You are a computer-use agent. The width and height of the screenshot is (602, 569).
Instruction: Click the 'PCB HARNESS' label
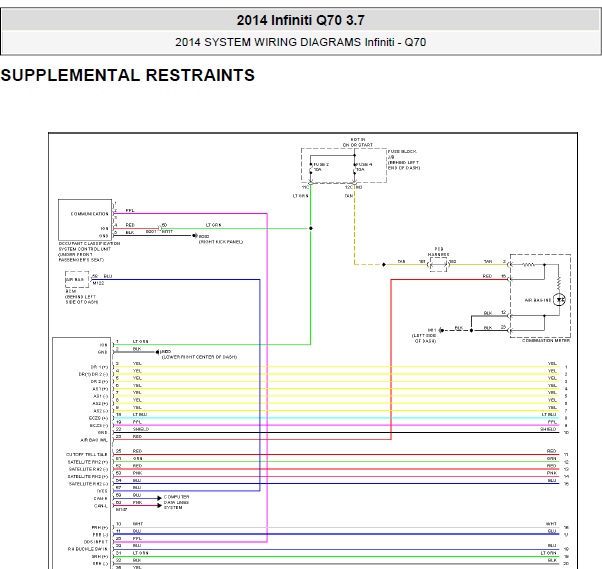[438, 252]
